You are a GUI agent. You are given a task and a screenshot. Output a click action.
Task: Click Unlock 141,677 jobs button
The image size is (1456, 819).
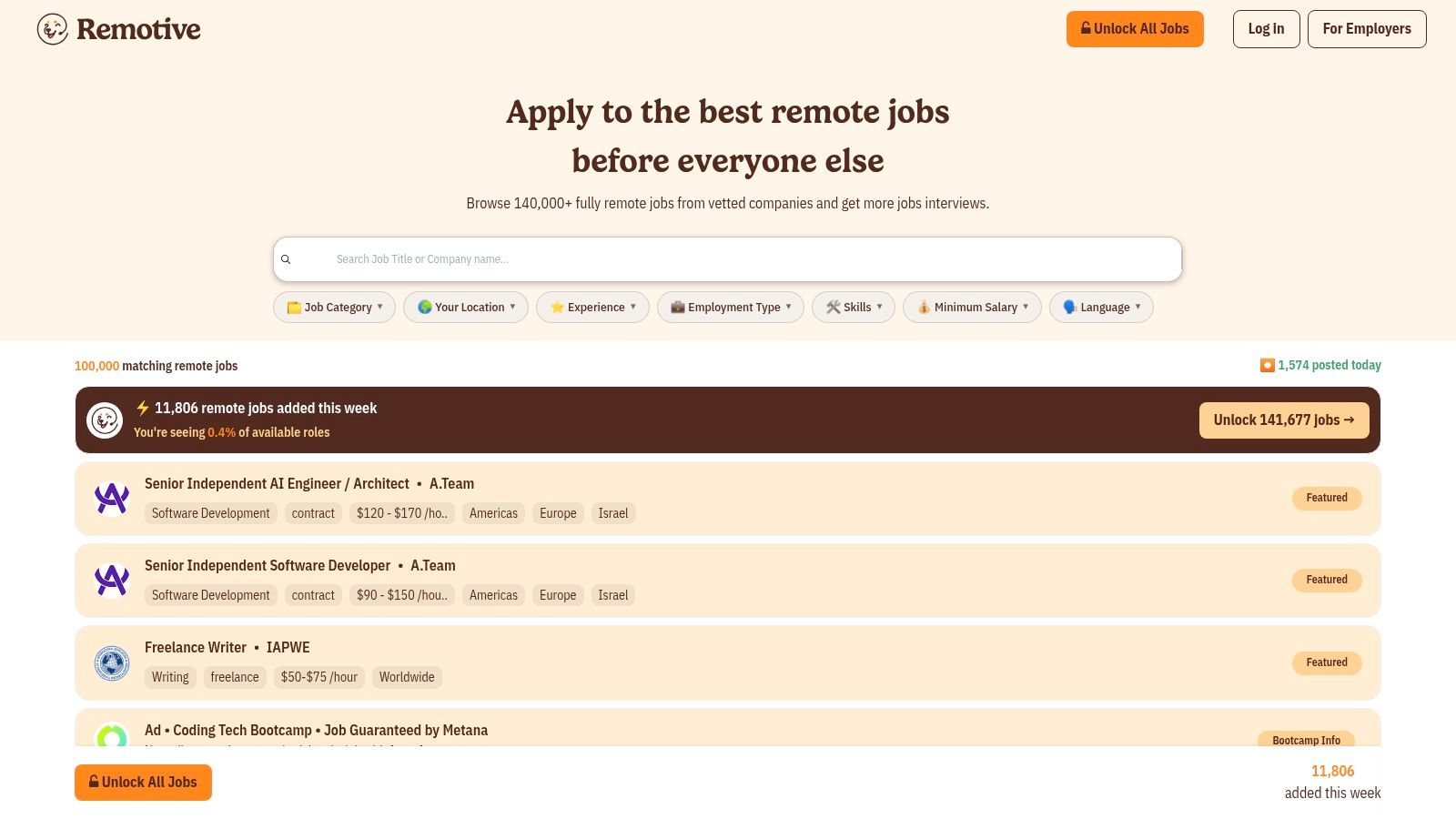[1284, 420]
